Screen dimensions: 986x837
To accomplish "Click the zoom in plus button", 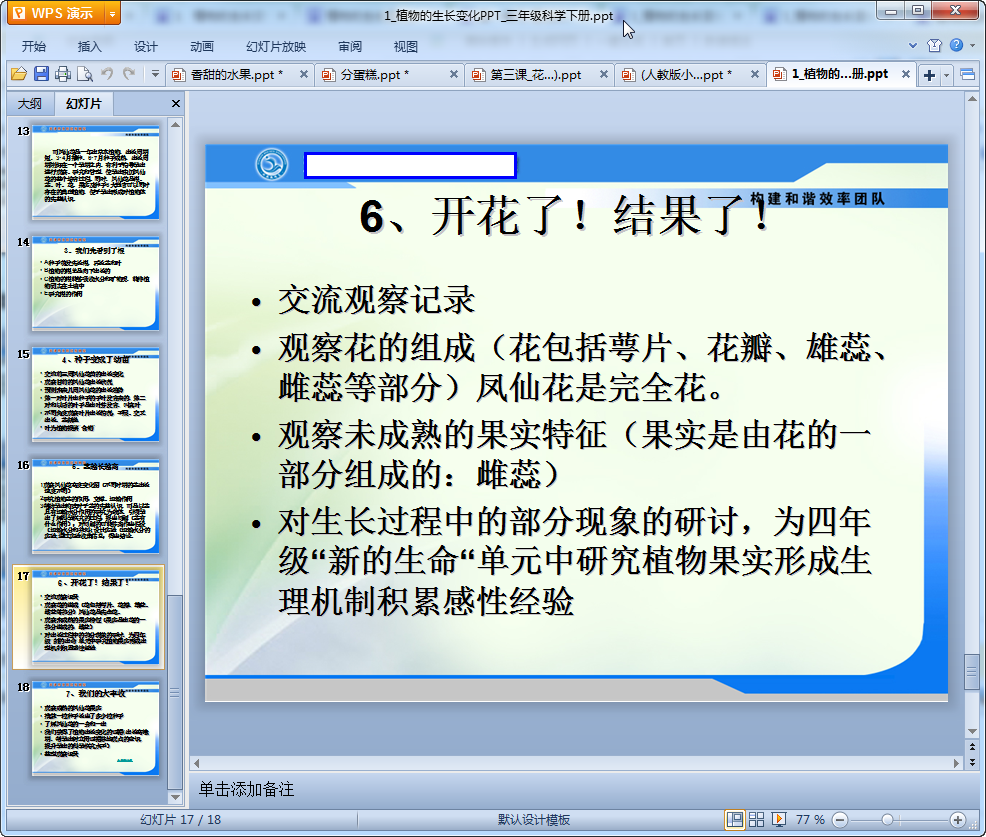I will click(957, 819).
